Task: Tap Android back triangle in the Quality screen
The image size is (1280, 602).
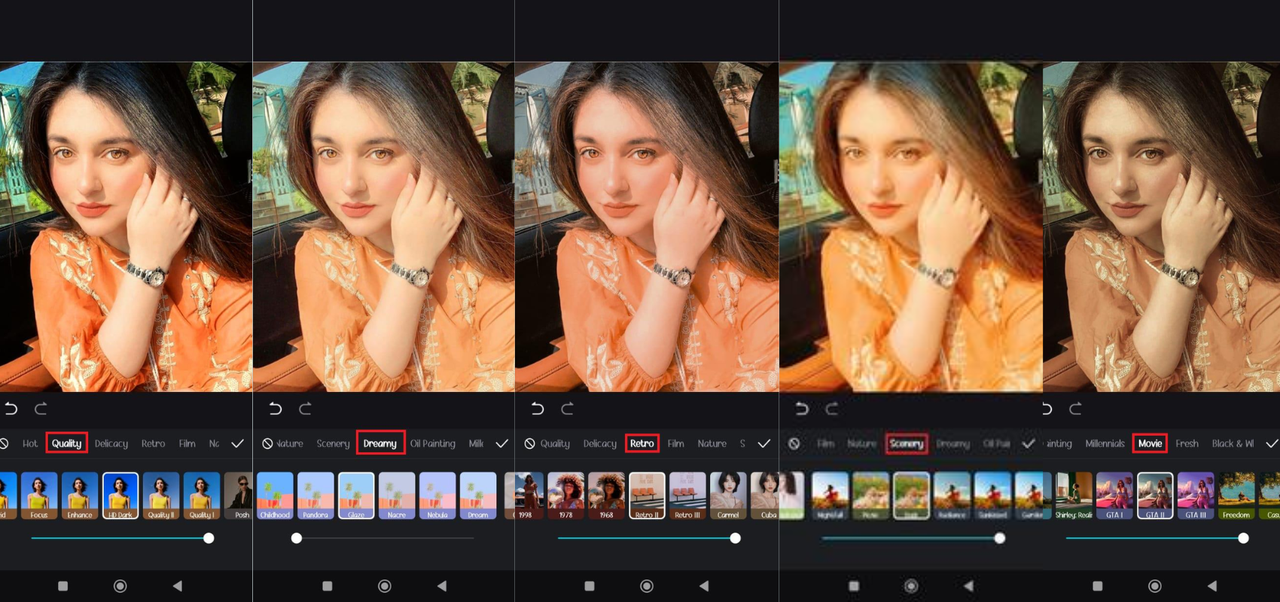Action: point(177,586)
